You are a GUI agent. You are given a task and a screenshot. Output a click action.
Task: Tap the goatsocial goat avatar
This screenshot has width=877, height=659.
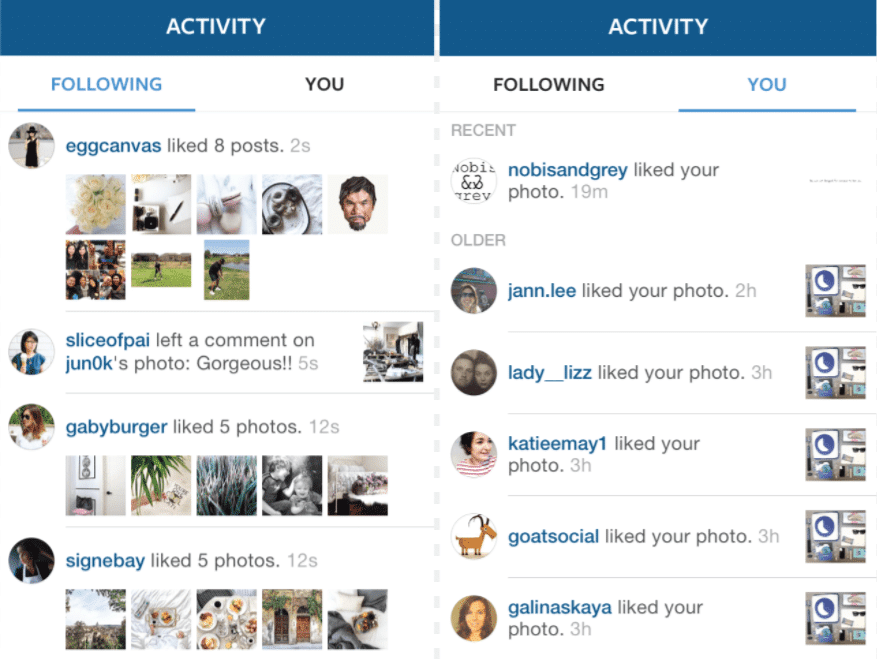[474, 536]
